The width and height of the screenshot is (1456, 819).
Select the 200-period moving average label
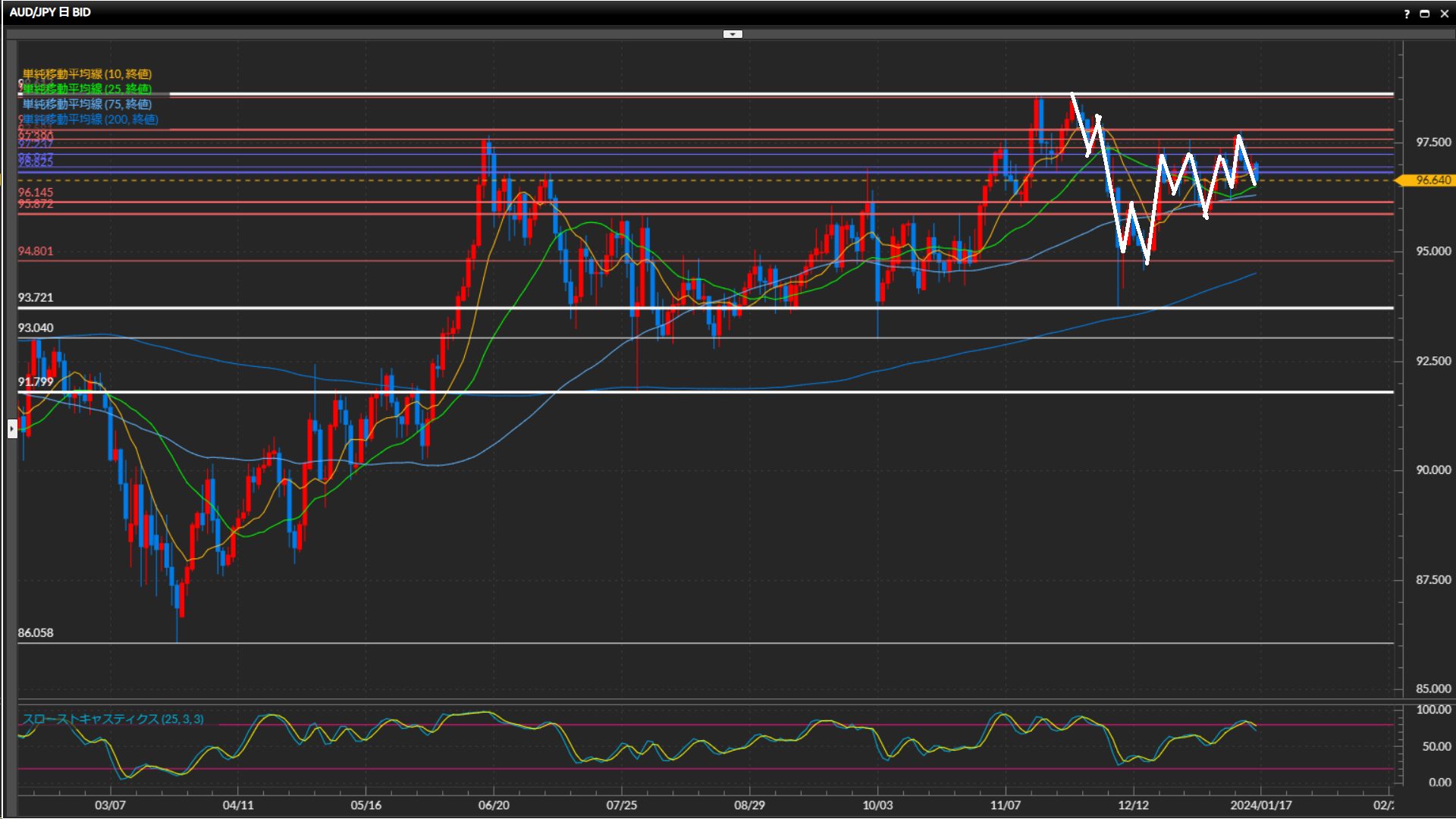click(90, 120)
